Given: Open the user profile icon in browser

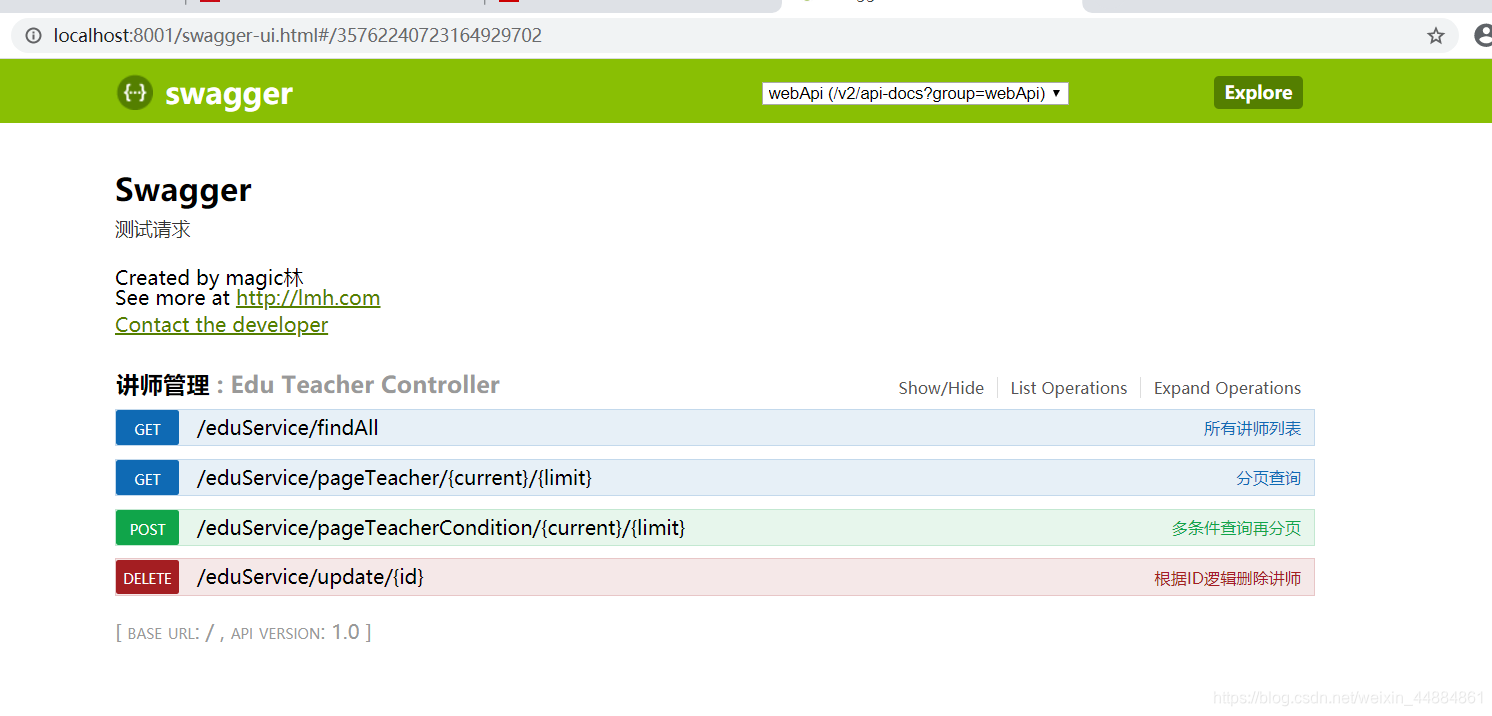Looking at the screenshot, I should tap(1482, 36).
